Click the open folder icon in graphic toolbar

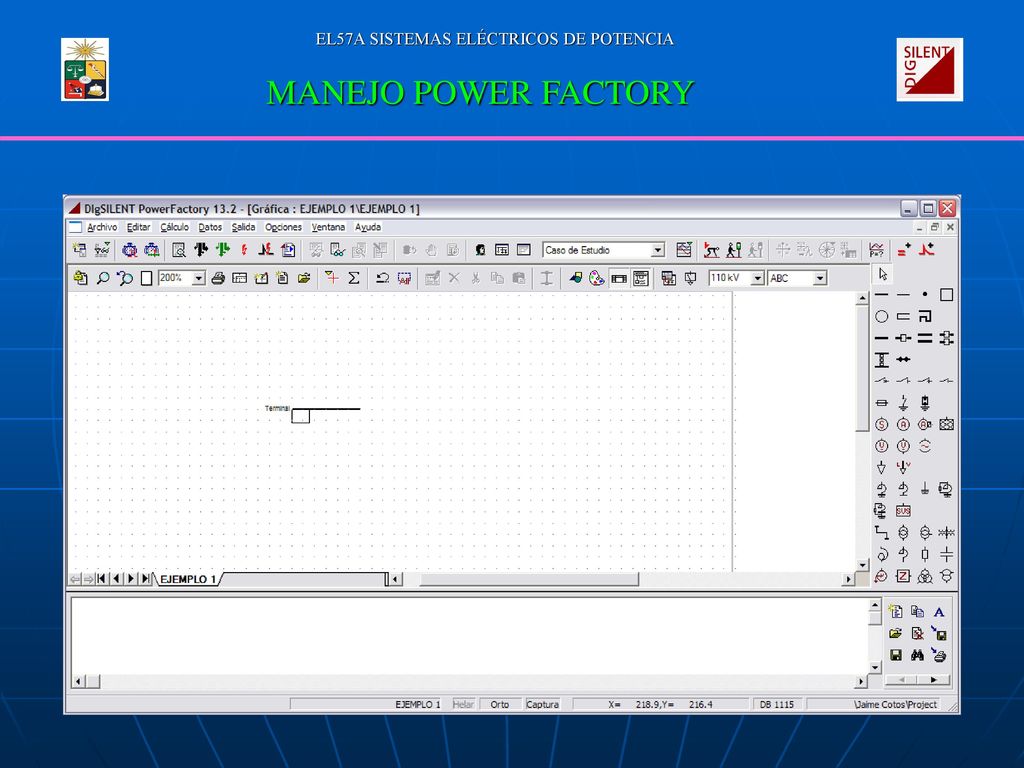304,278
